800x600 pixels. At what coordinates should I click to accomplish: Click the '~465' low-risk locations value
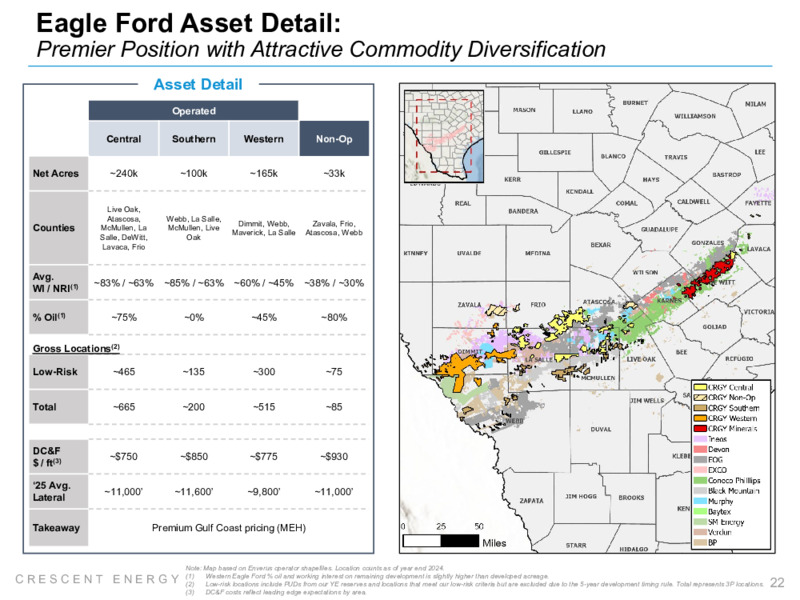[x=123, y=372]
